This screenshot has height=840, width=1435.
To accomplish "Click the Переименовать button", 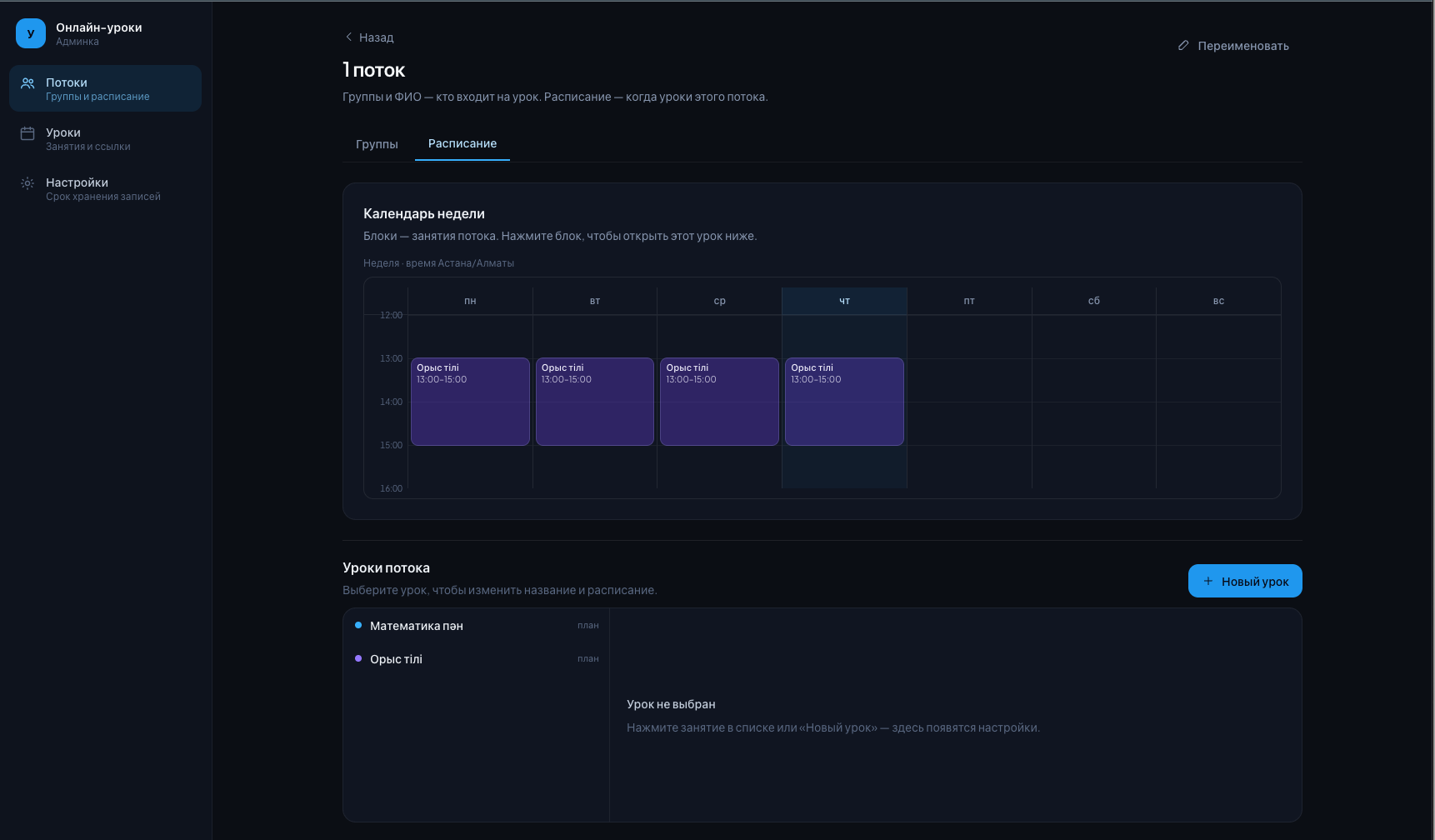I will coord(1233,46).
